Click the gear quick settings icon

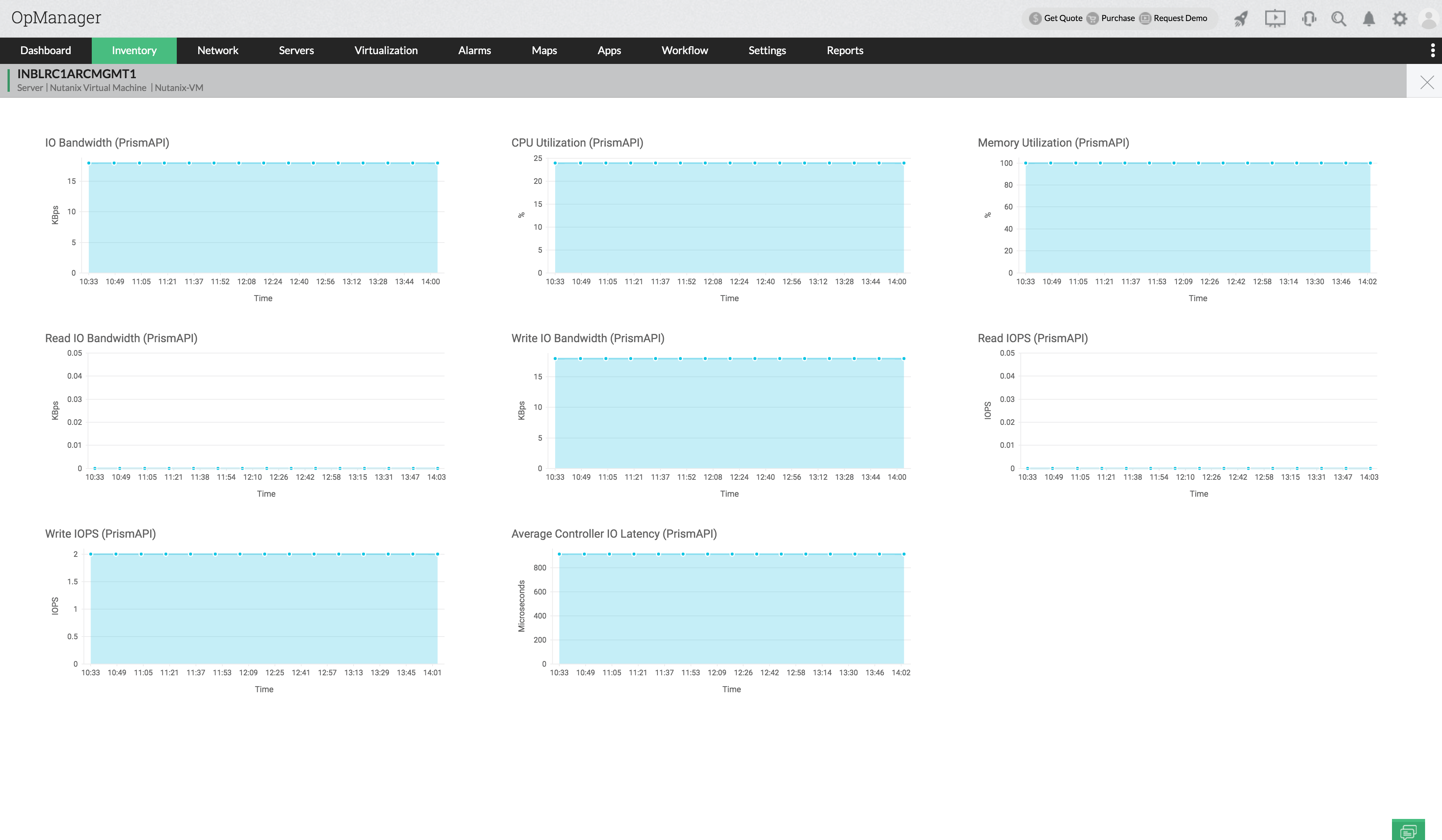click(1399, 19)
